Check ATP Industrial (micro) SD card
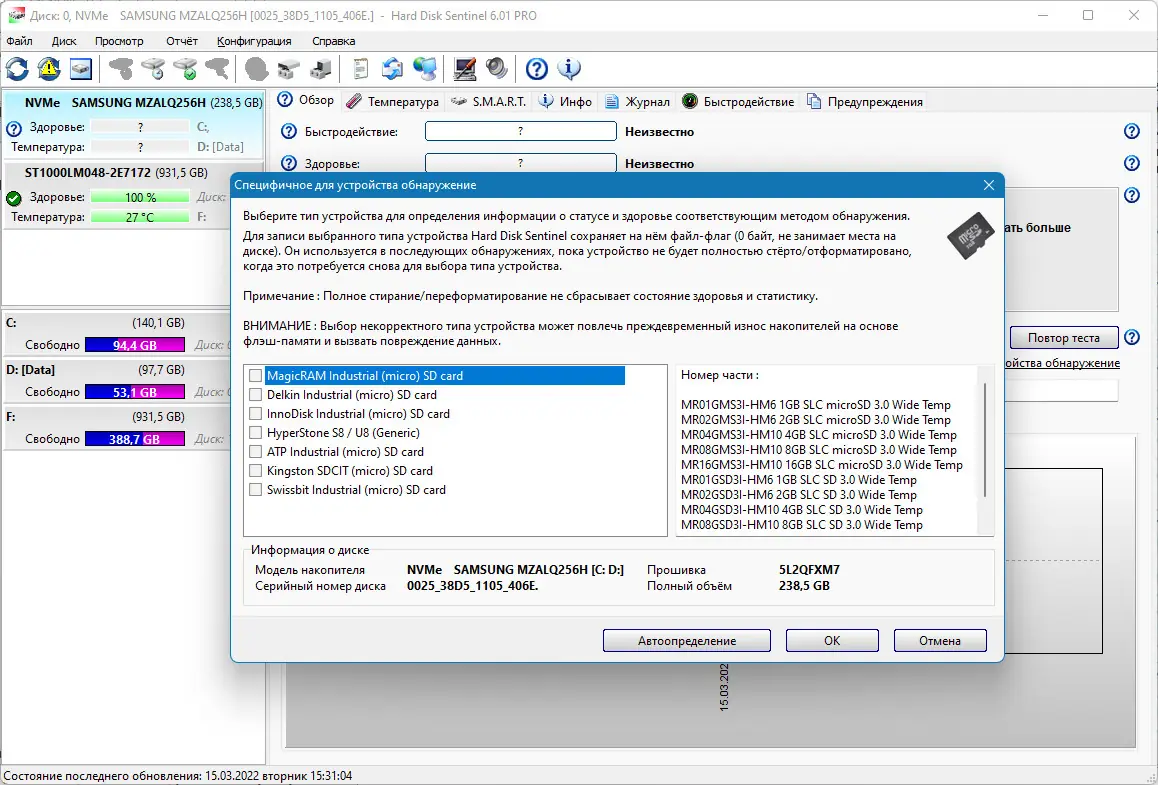The width and height of the screenshot is (1158, 785). 256,452
